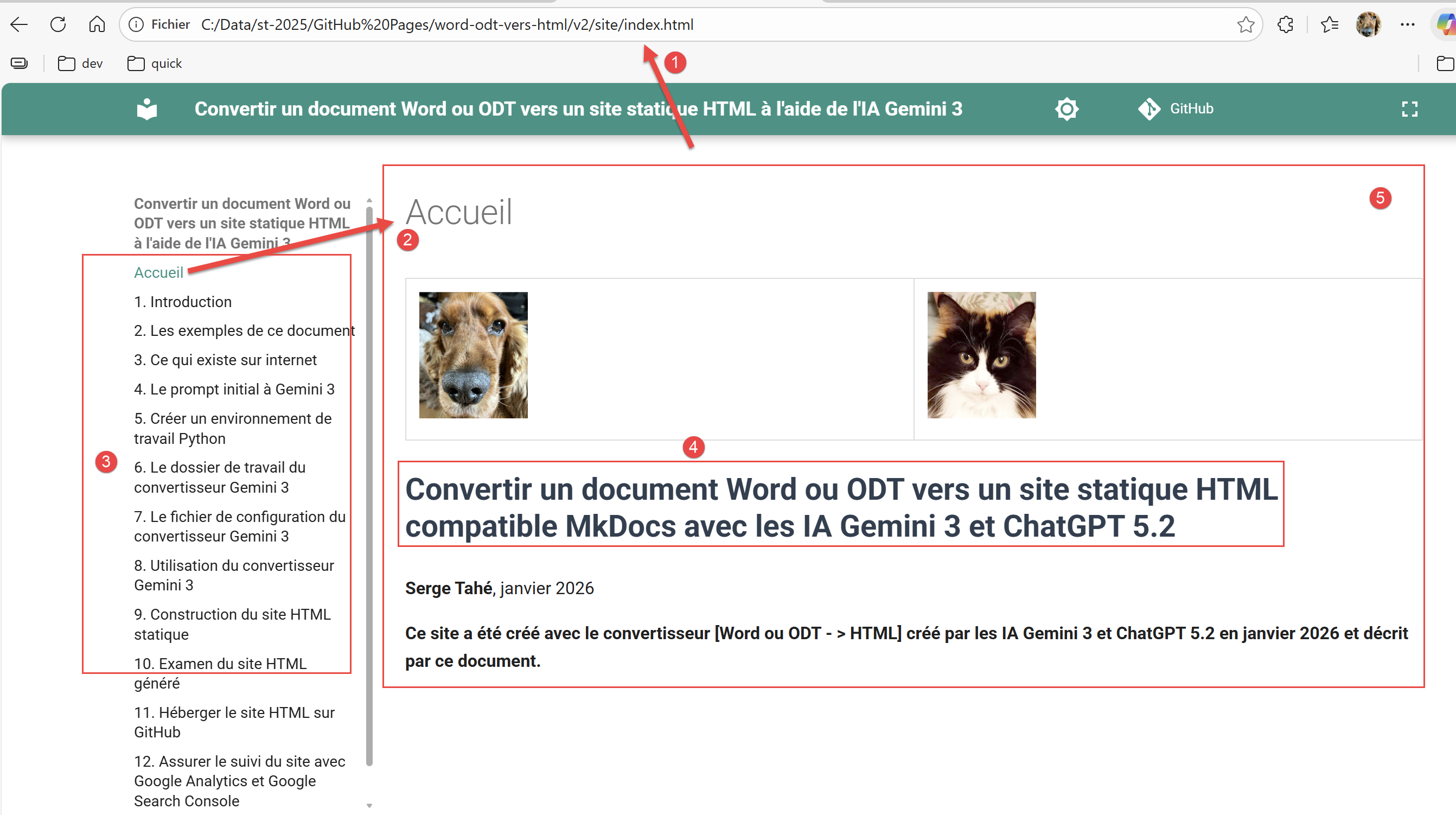Click the cat photo thumbnail

pyautogui.click(x=981, y=355)
